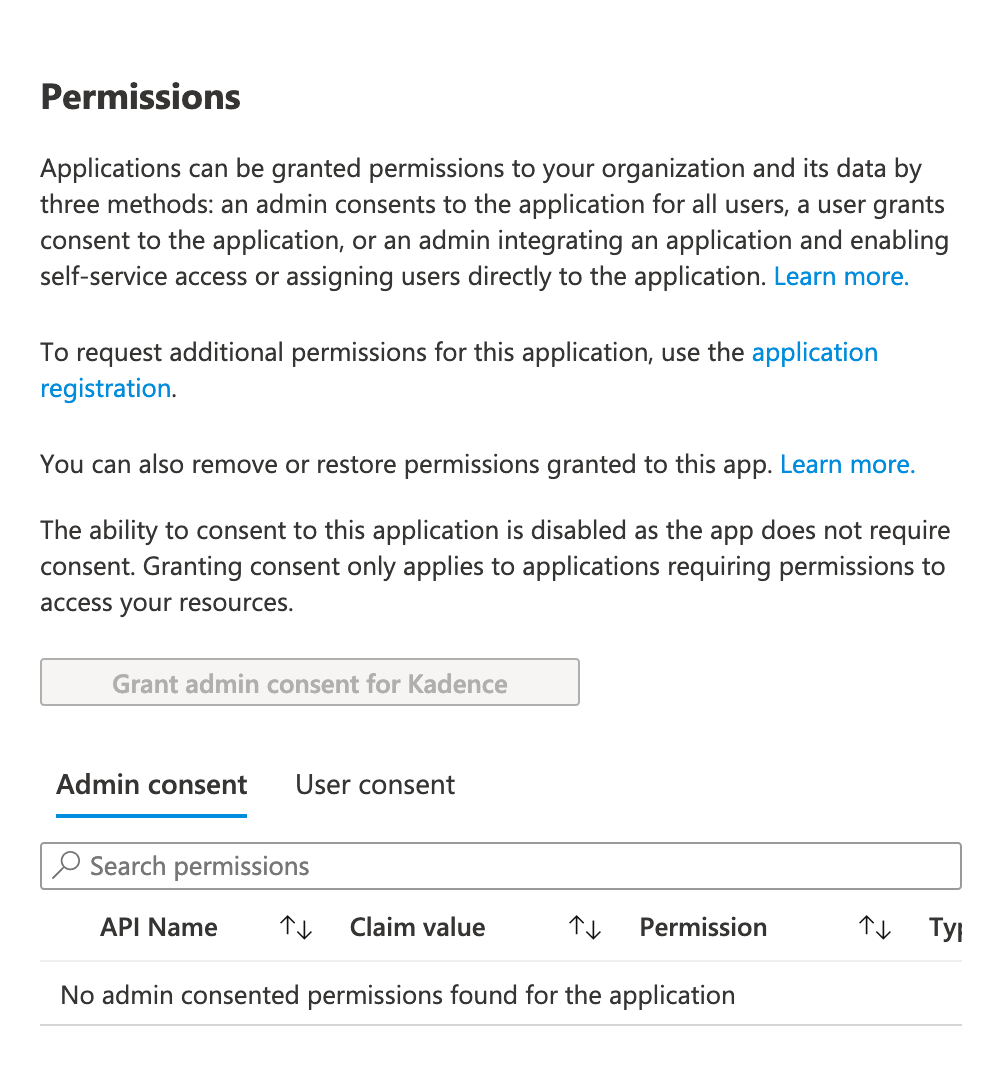
Task: Click the partially visible Type column header
Action: (x=945, y=928)
